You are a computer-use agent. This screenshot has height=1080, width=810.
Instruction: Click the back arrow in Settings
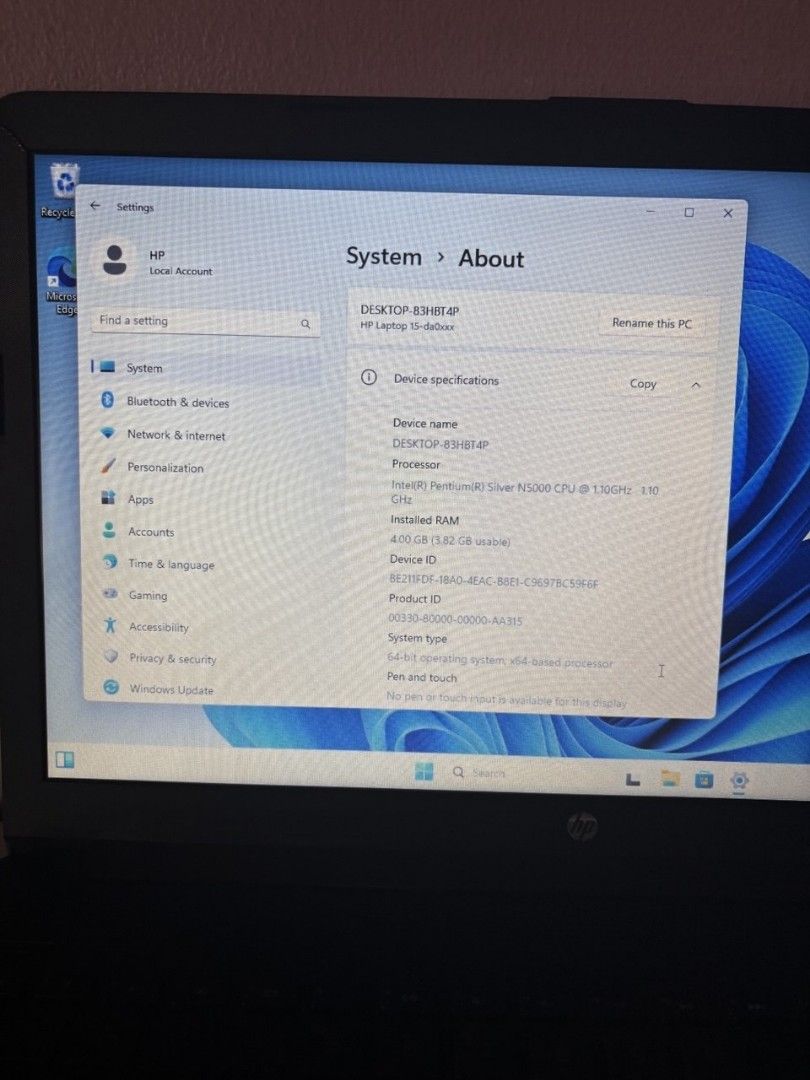point(95,205)
